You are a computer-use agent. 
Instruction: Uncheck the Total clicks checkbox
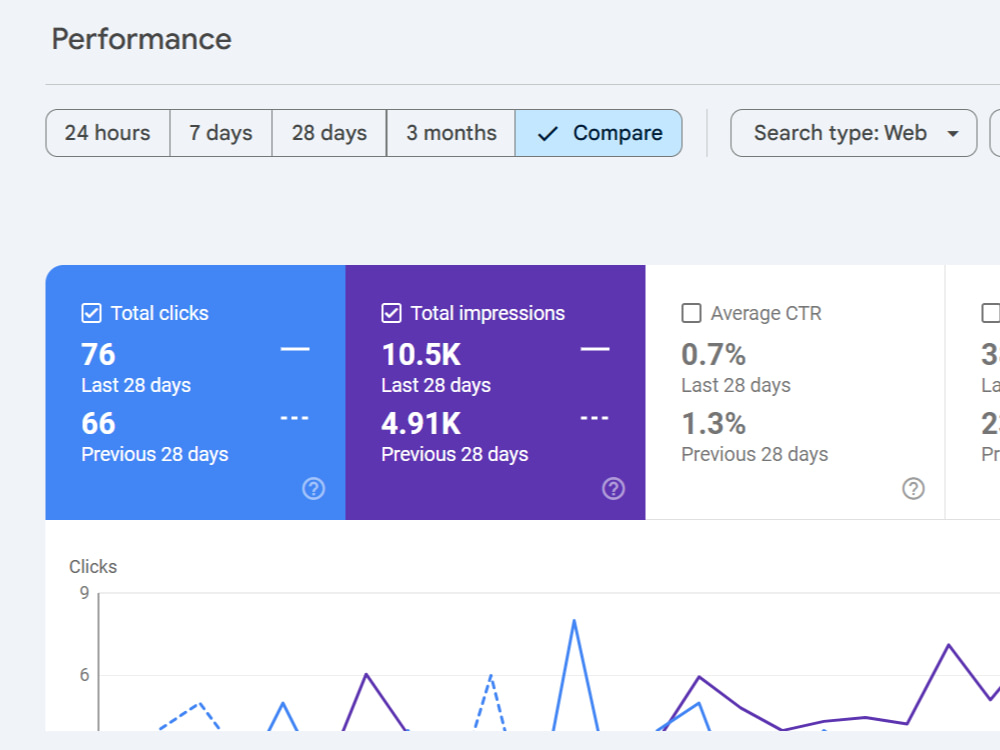[91, 313]
